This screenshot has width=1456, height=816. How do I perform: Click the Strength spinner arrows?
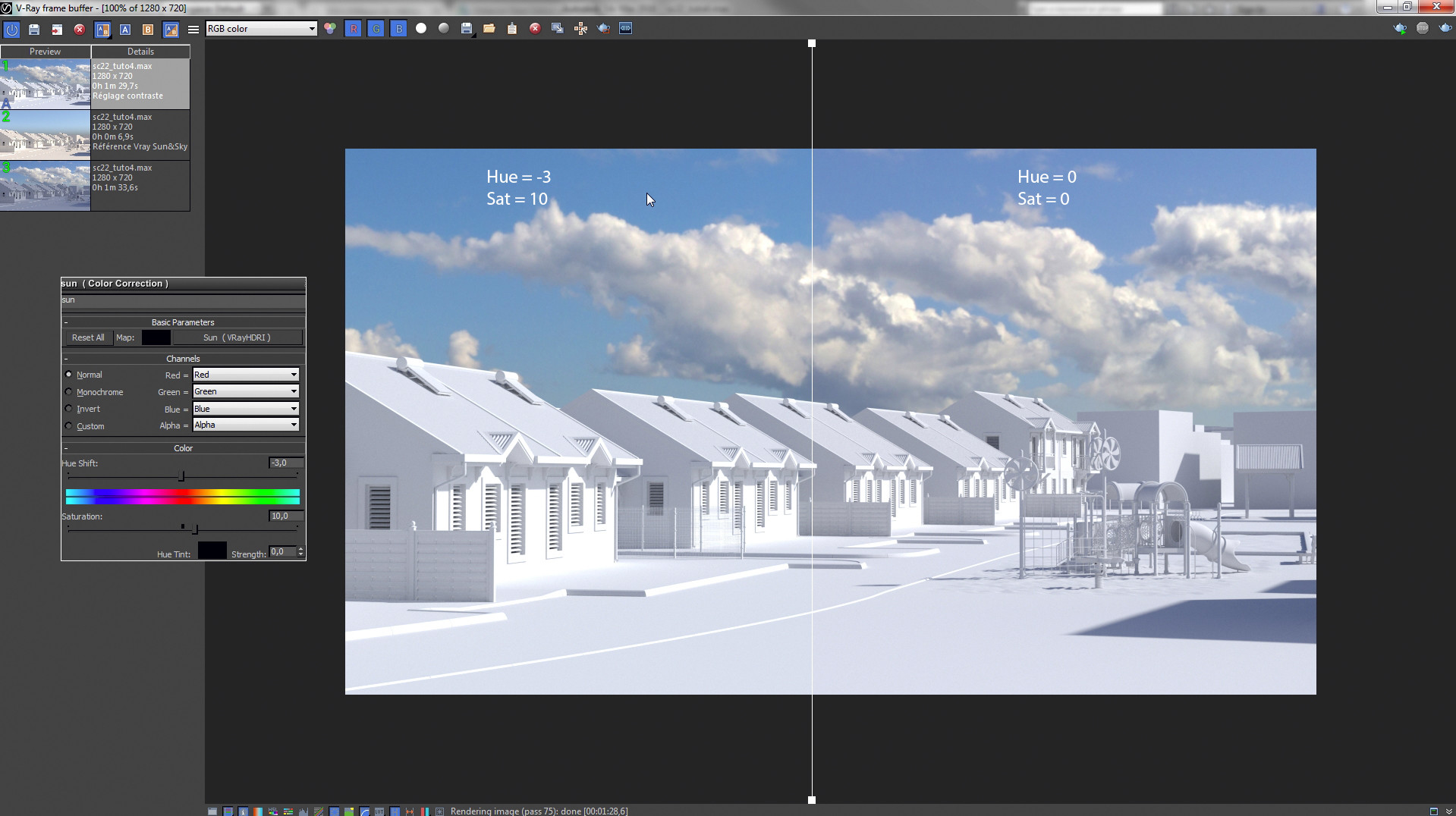301,552
